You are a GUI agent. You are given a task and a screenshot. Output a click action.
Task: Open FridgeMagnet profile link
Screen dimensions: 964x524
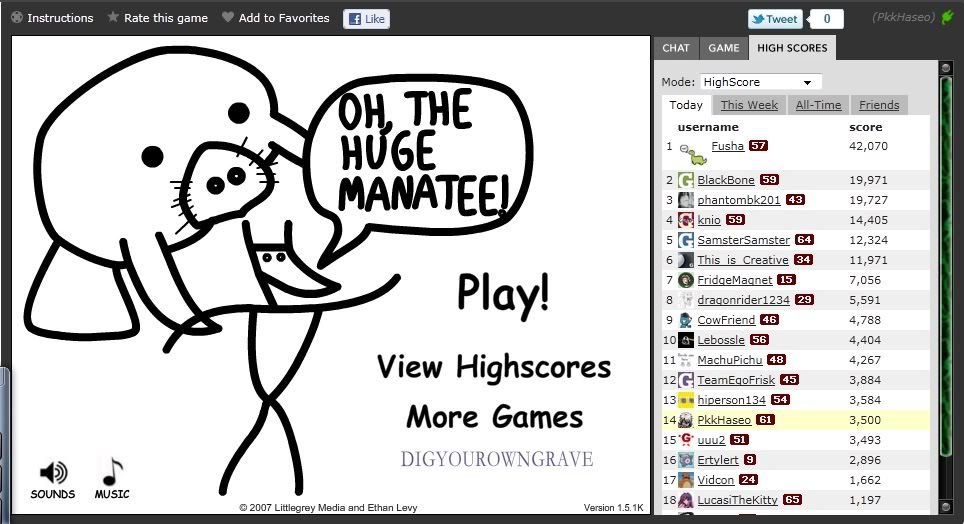point(735,280)
